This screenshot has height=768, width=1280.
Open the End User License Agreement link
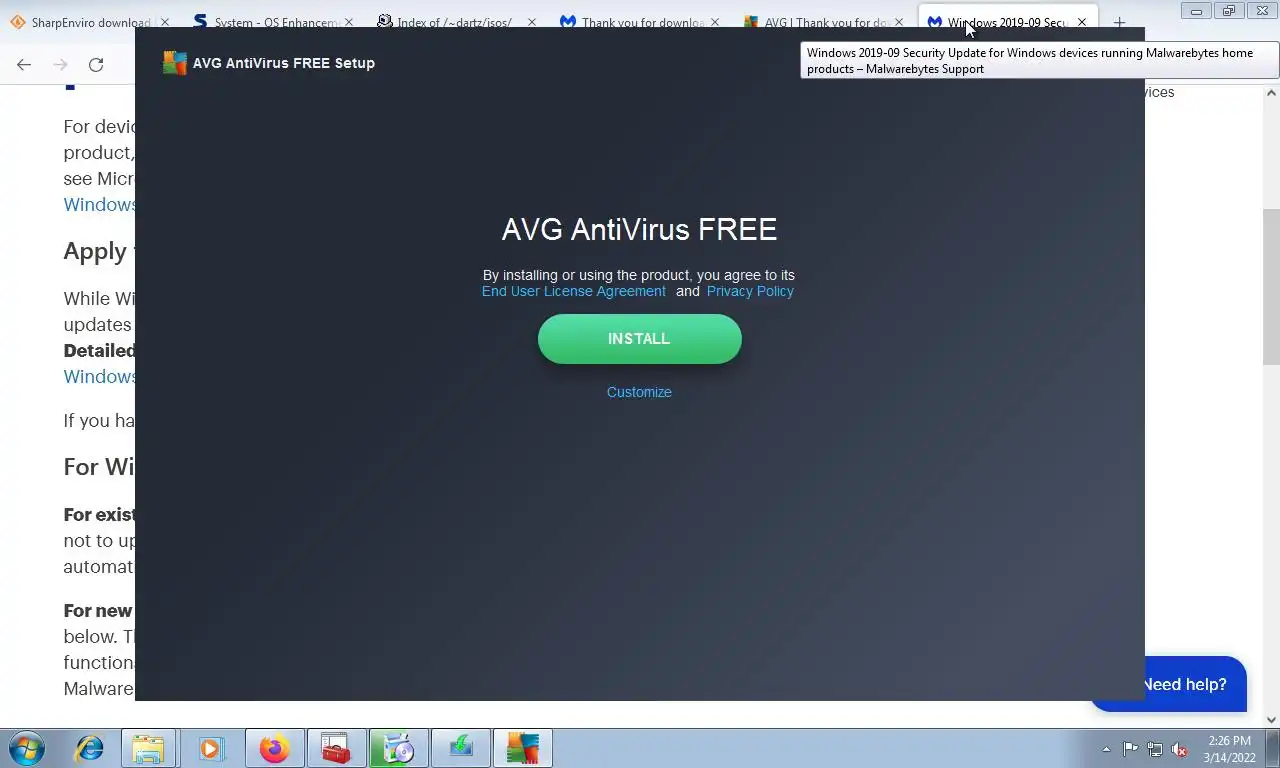tap(574, 291)
